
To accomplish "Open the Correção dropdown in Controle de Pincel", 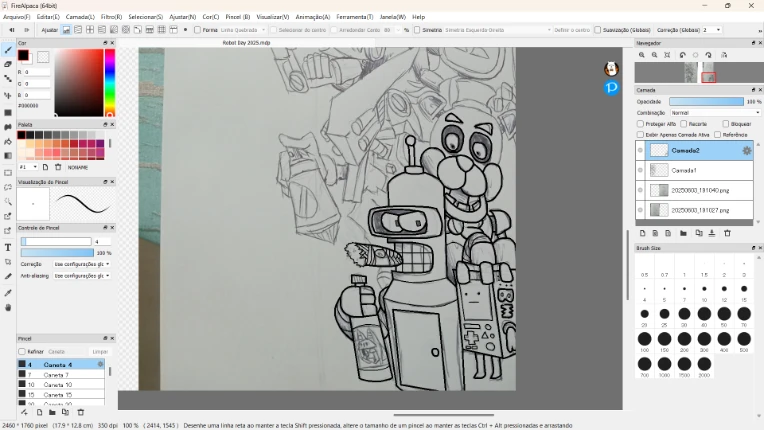I will click(81, 264).
